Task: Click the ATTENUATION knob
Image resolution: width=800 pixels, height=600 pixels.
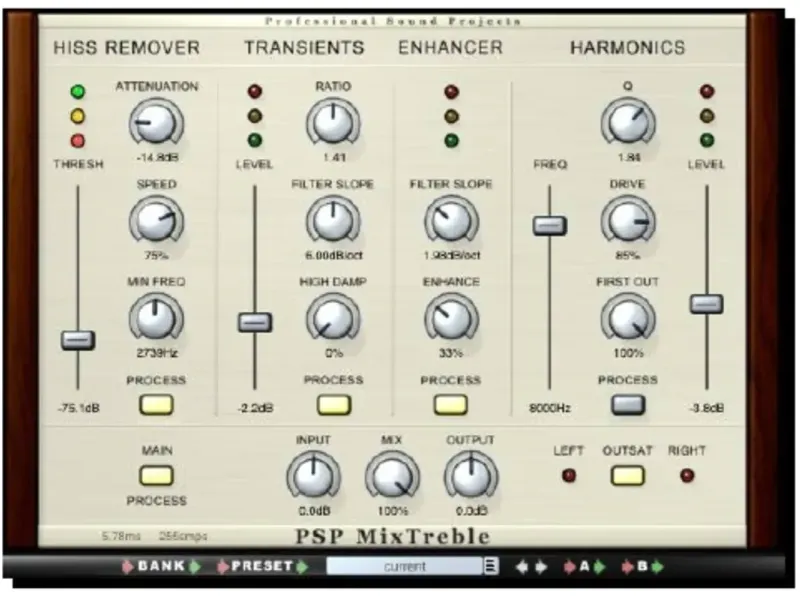Action: pos(156,123)
